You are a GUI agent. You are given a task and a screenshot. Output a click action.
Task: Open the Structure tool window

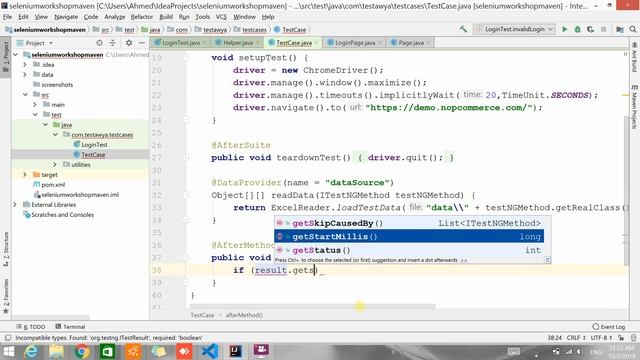point(6,249)
